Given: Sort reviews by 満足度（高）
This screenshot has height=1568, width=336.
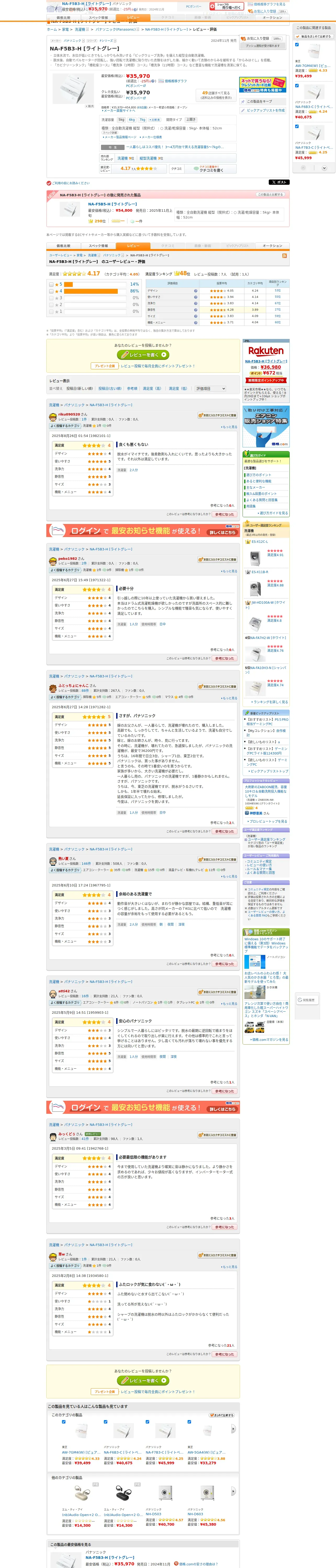Looking at the screenshot, I should pyautogui.click(x=153, y=388).
